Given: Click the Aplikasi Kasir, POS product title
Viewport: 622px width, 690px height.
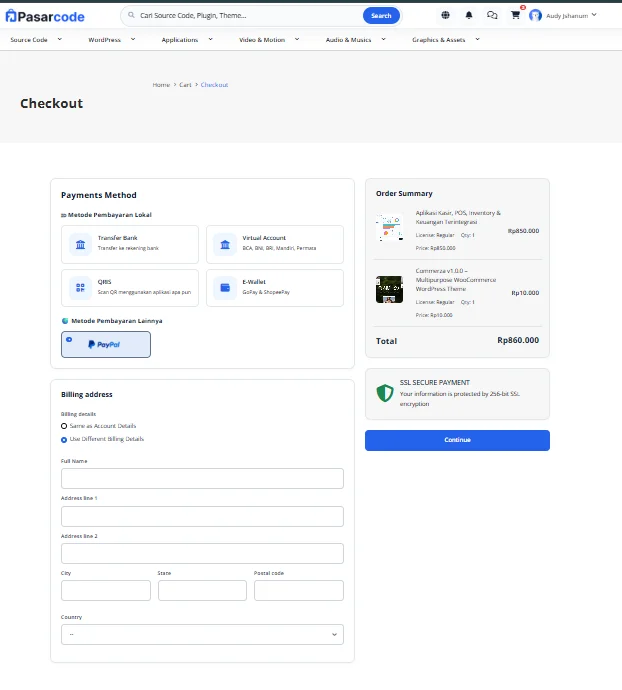Looking at the screenshot, I should 458,217.
